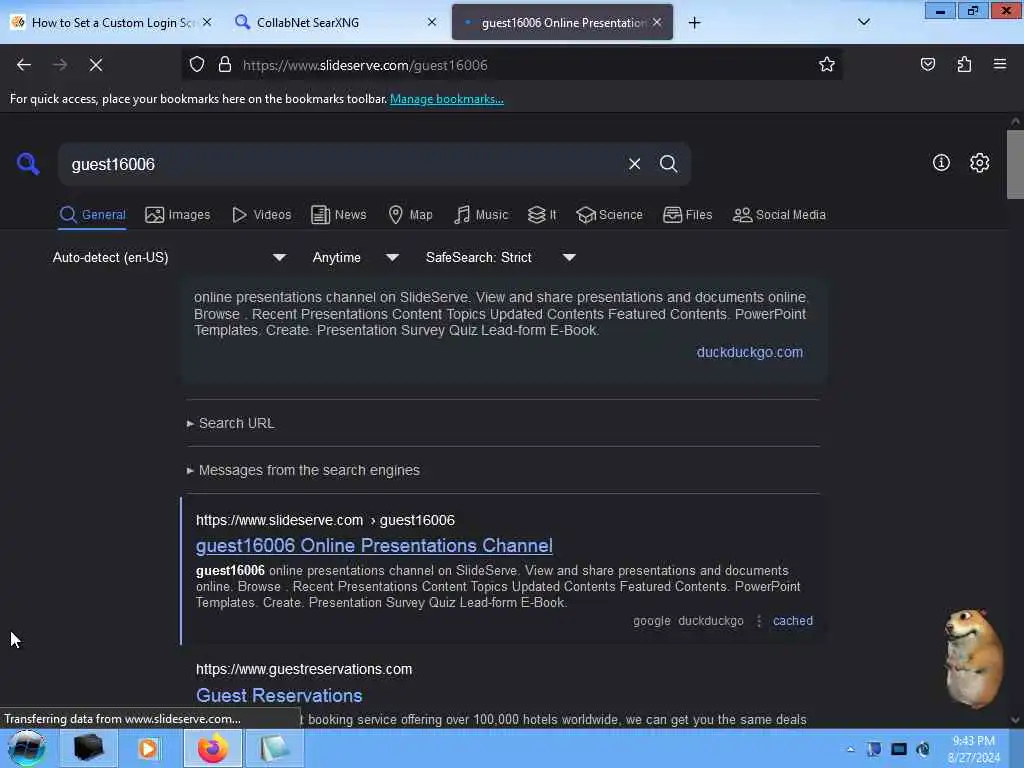Expand the Search URL section
The height and width of the screenshot is (768, 1024).
(x=231, y=423)
